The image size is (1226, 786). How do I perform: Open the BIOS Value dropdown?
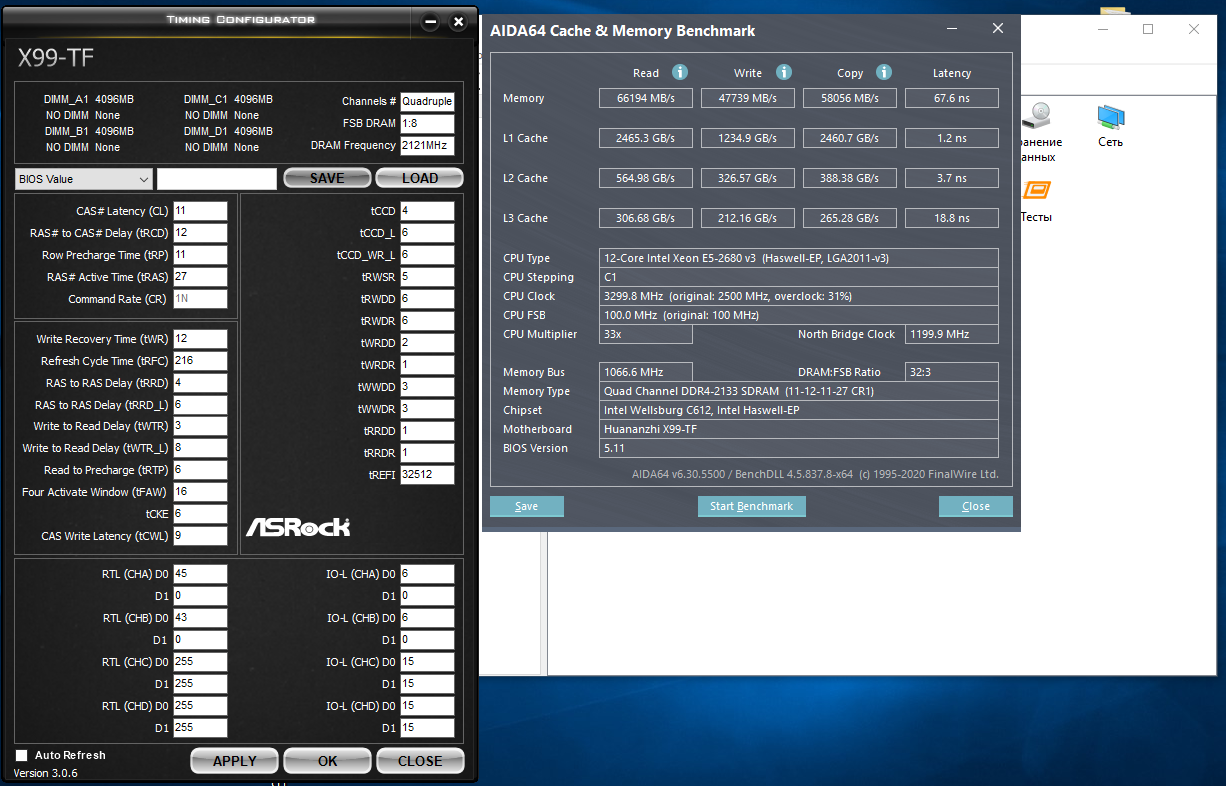pyautogui.click(x=83, y=179)
